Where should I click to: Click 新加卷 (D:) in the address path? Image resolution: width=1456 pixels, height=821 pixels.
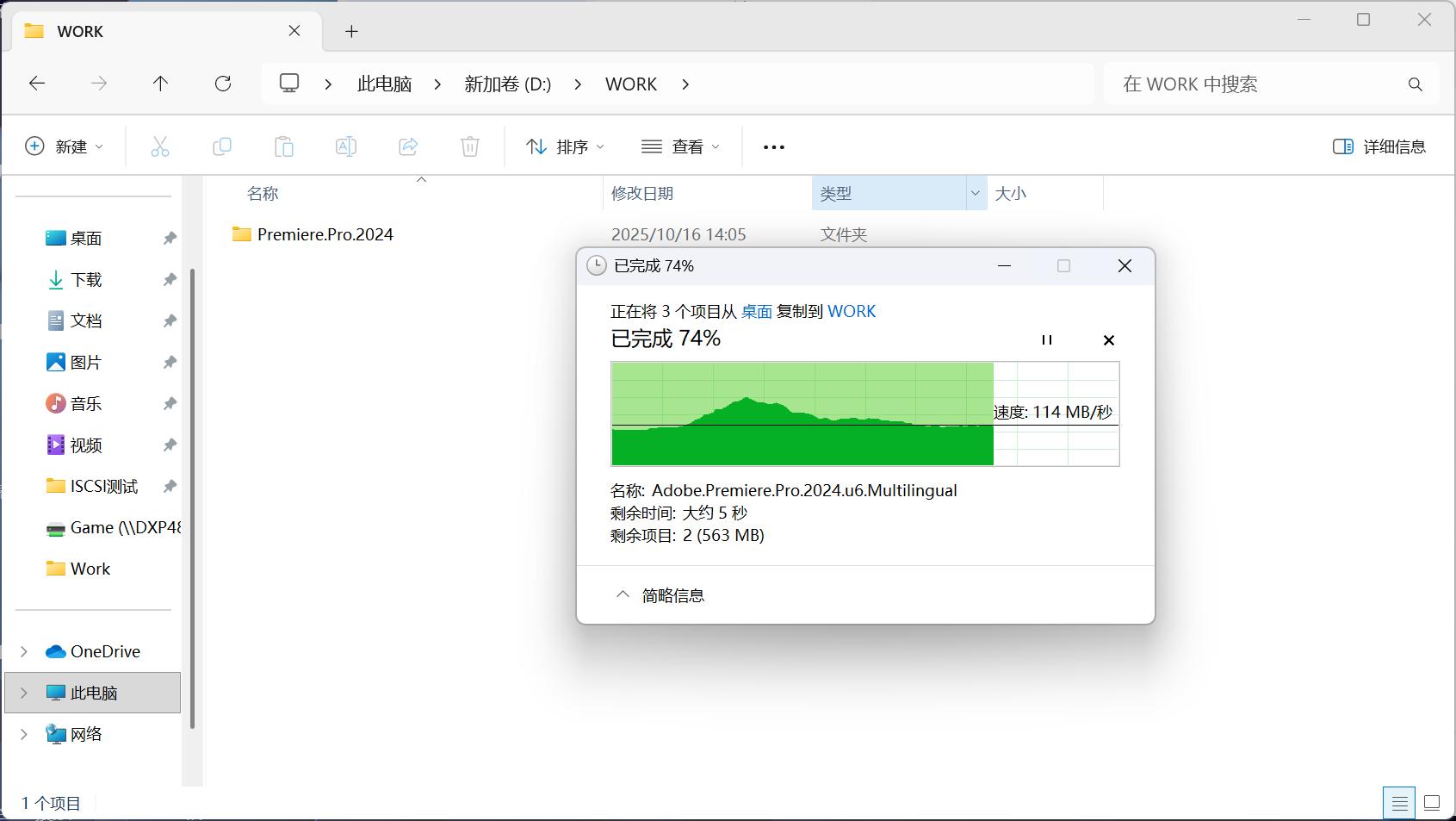pyautogui.click(x=508, y=84)
